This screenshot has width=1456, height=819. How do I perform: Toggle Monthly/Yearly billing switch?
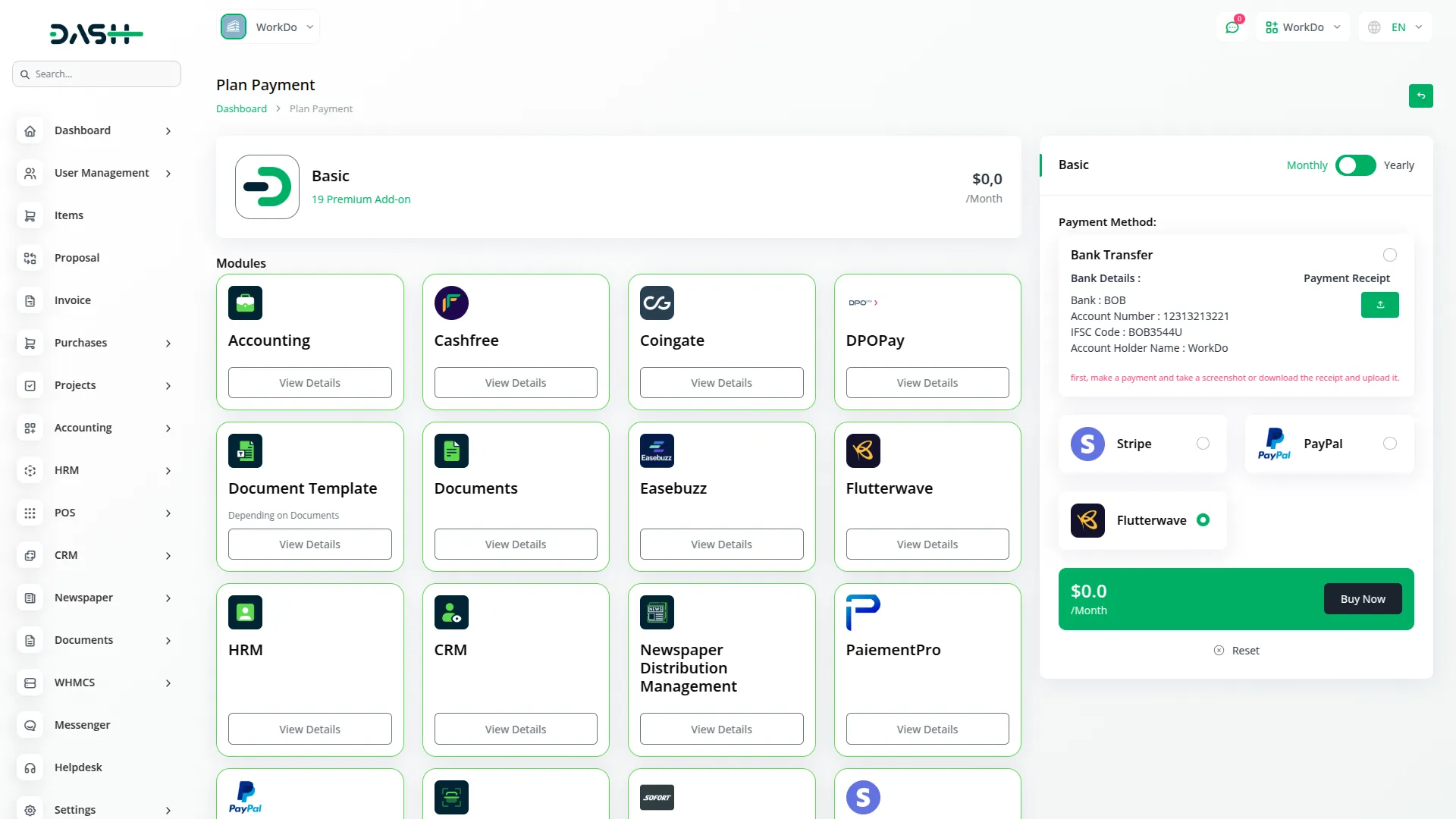1355,165
